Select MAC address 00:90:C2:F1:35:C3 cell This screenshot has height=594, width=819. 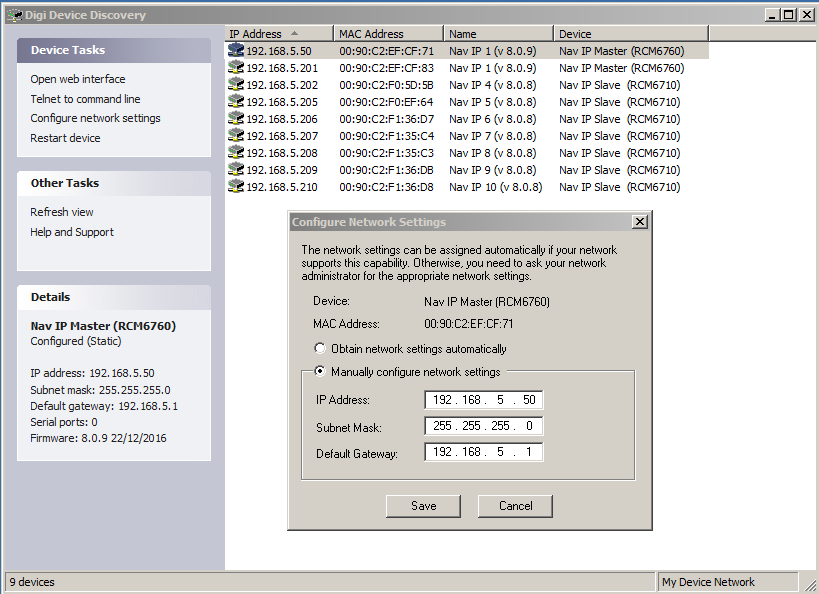coord(387,153)
